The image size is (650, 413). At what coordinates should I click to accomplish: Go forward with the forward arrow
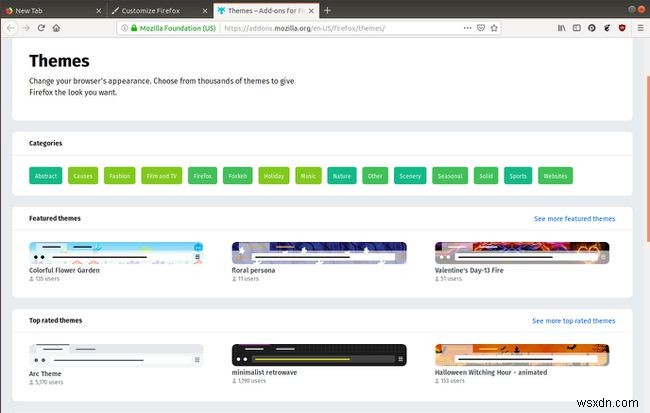pos(26,28)
